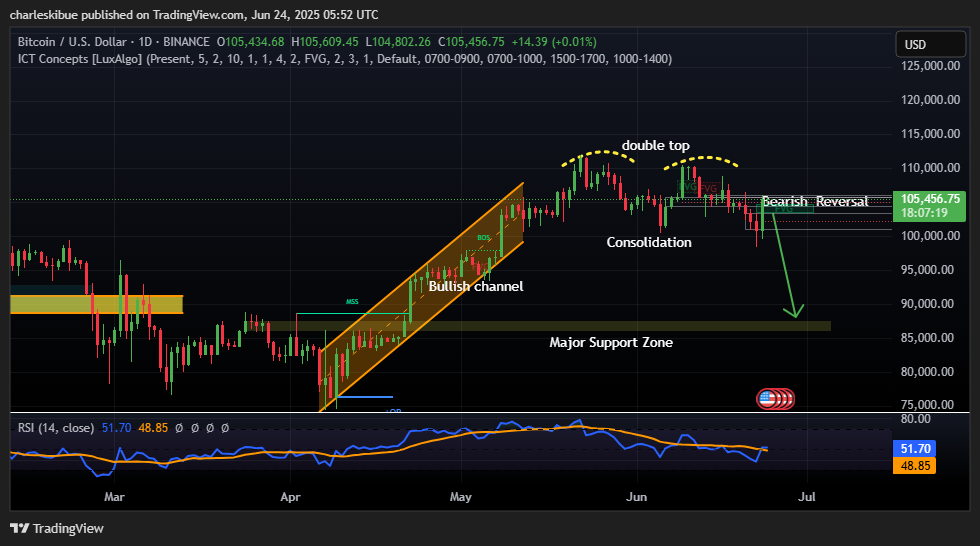Viewport: 980px width, 546px height.
Task: Click the +14.39 (+0.01%) change value
Action: (554, 42)
